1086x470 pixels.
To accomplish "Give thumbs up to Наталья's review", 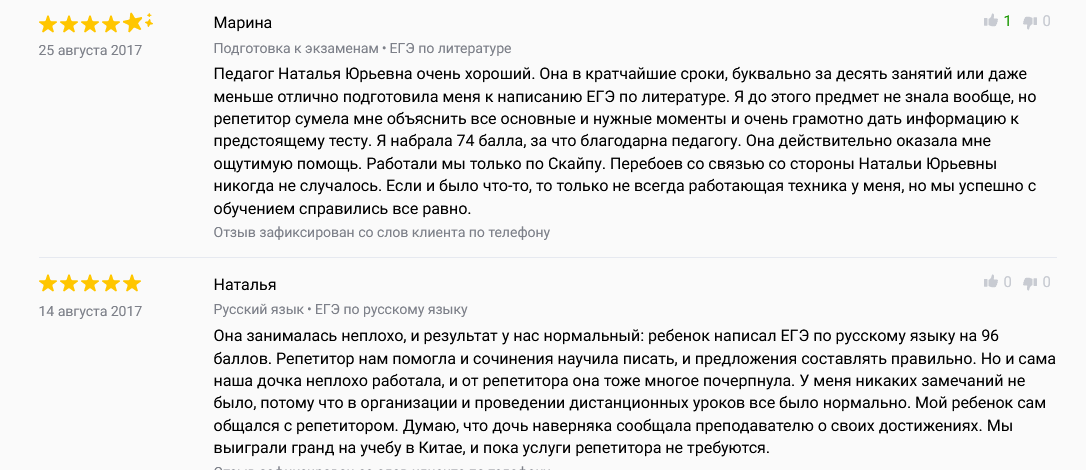I will 990,282.
